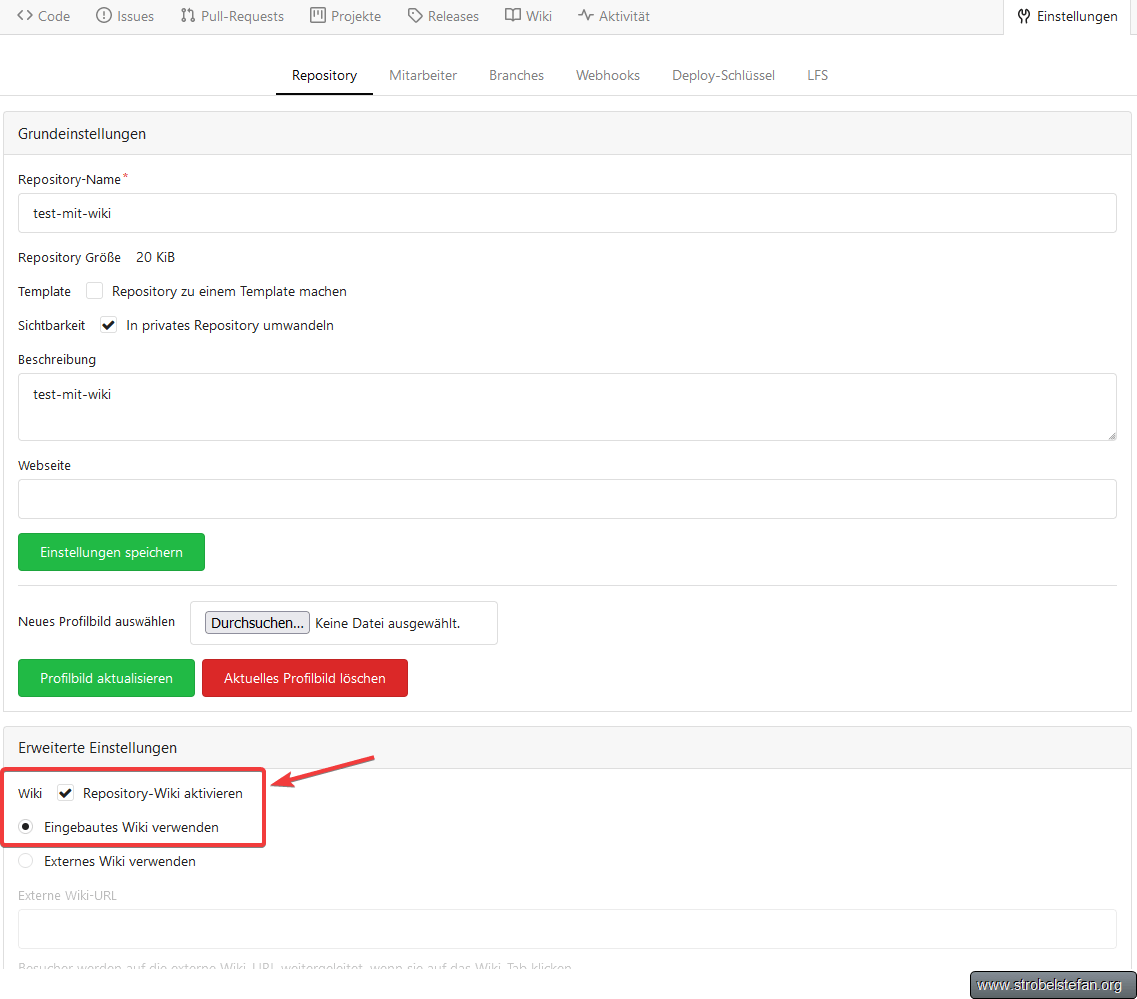Select Eingebautes Wiki verwenden radio option
This screenshot has width=1137, height=999.
click(x=26, y=827)
